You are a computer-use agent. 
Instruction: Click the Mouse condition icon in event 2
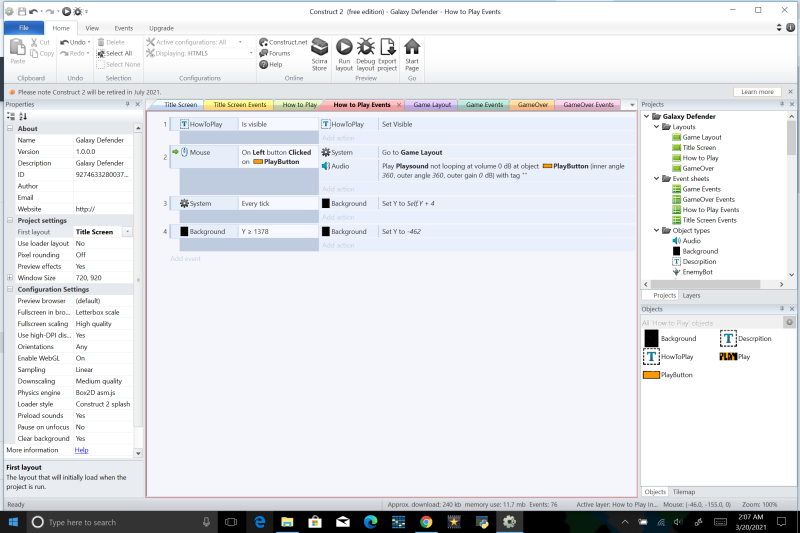185,152
